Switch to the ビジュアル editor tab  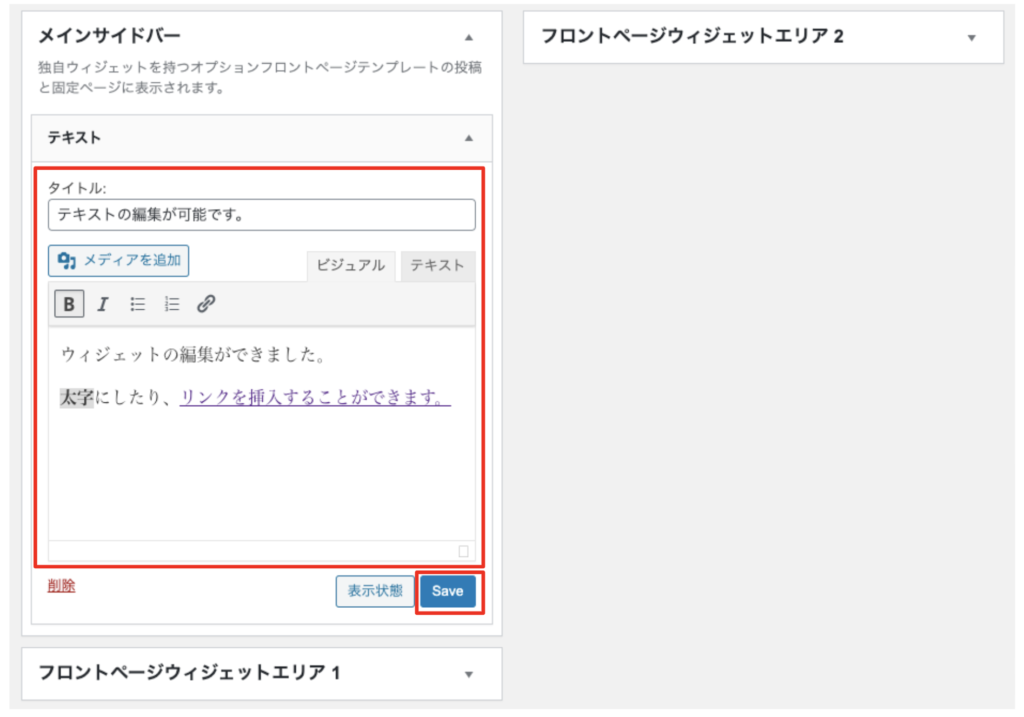point(350,265)
